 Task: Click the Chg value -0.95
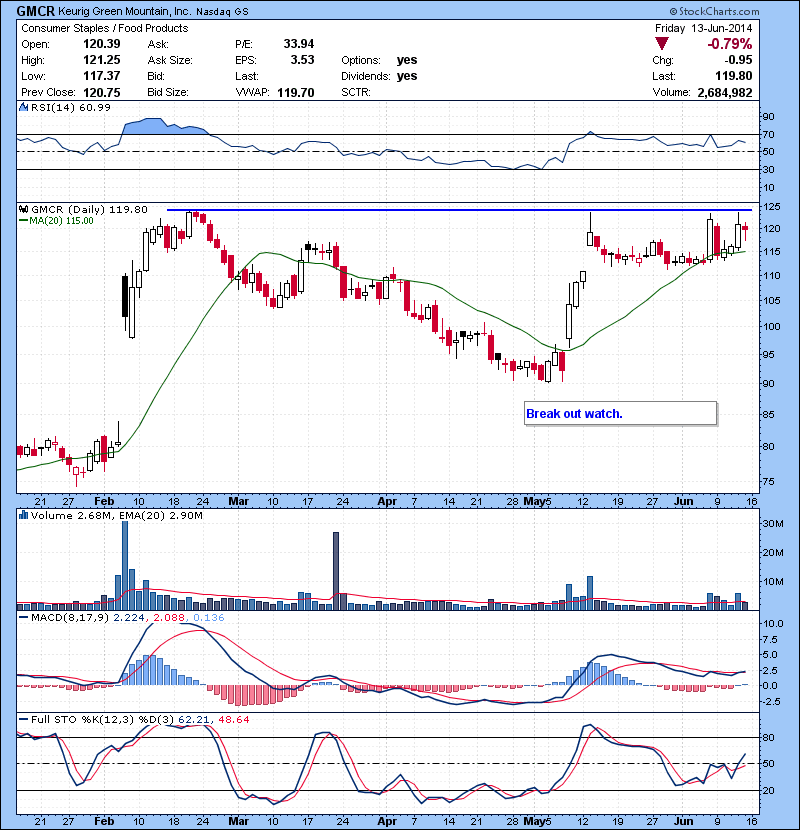pos(739,60)
